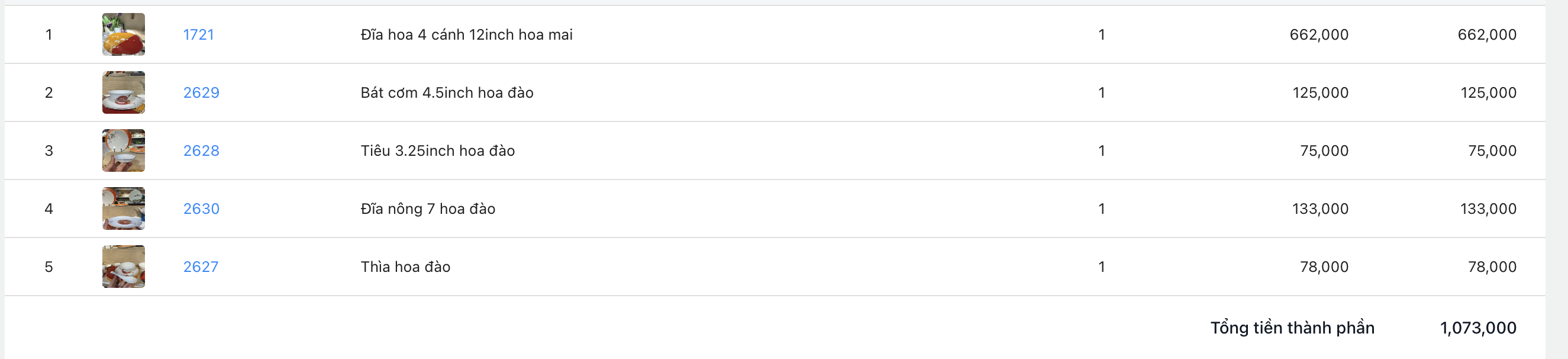Click product code link 2629
Screen dimensions: 1568x359
(201, 92)
